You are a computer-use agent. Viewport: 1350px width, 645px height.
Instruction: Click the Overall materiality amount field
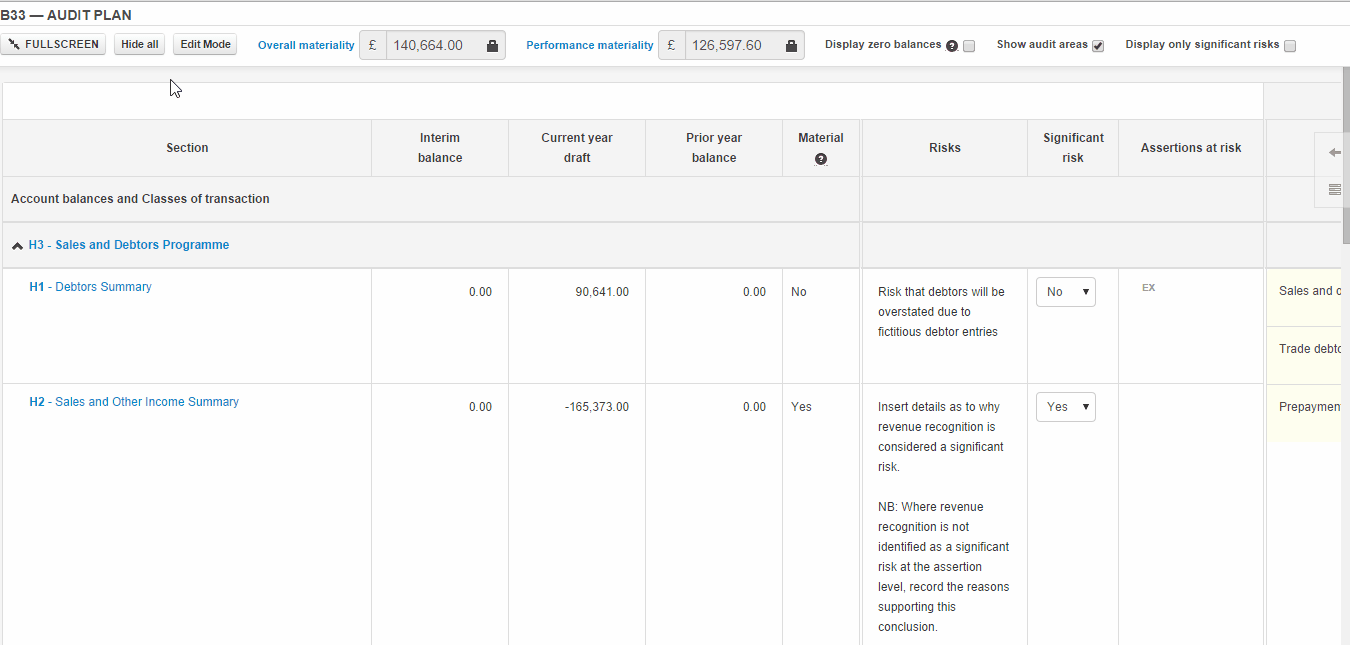(432, 45)
